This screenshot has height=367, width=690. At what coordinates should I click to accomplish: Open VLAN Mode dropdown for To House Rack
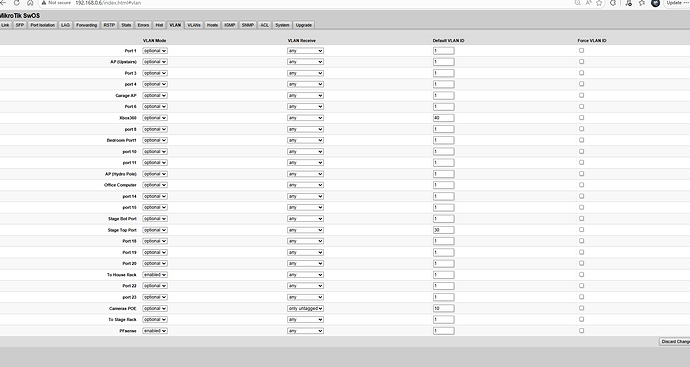(x=155, y=275)
